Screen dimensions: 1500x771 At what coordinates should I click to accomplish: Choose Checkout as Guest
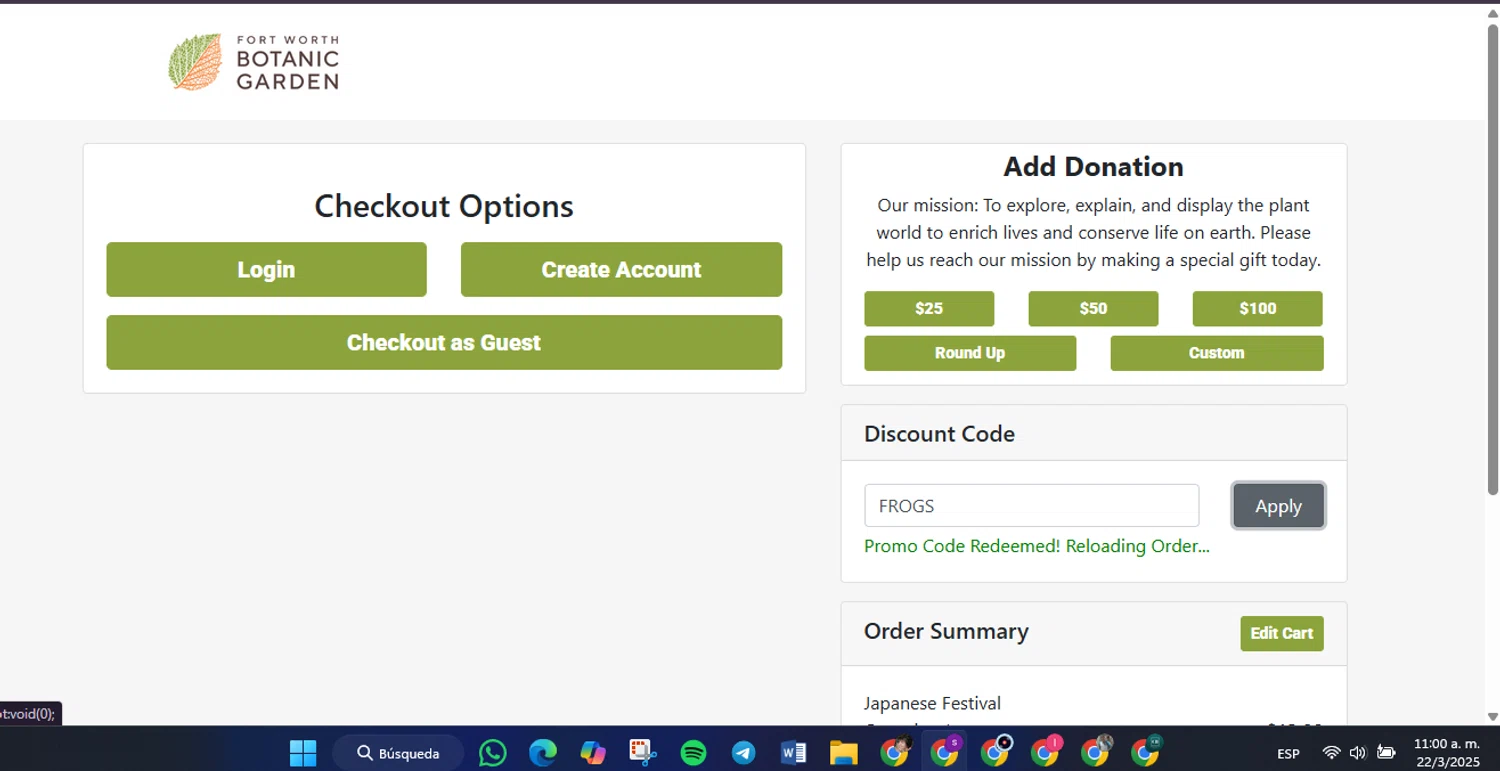(444, 342)
